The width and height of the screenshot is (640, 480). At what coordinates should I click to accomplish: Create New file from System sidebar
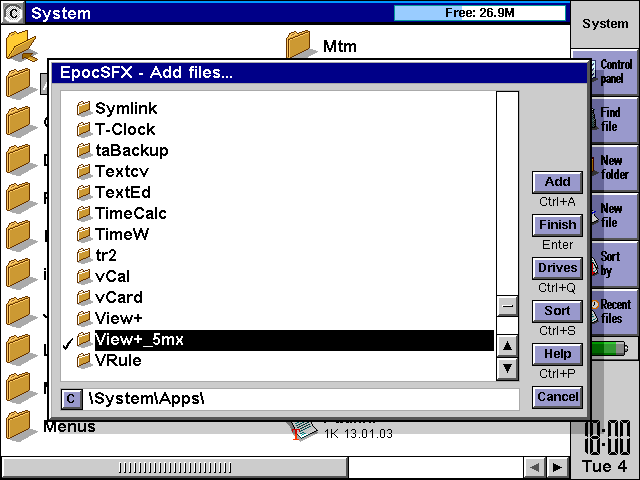point(615,216)
